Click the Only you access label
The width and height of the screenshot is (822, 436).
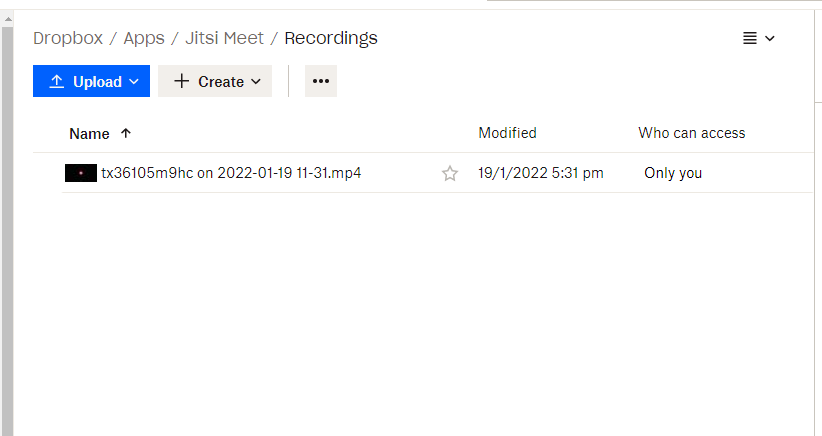click(673, 173)
